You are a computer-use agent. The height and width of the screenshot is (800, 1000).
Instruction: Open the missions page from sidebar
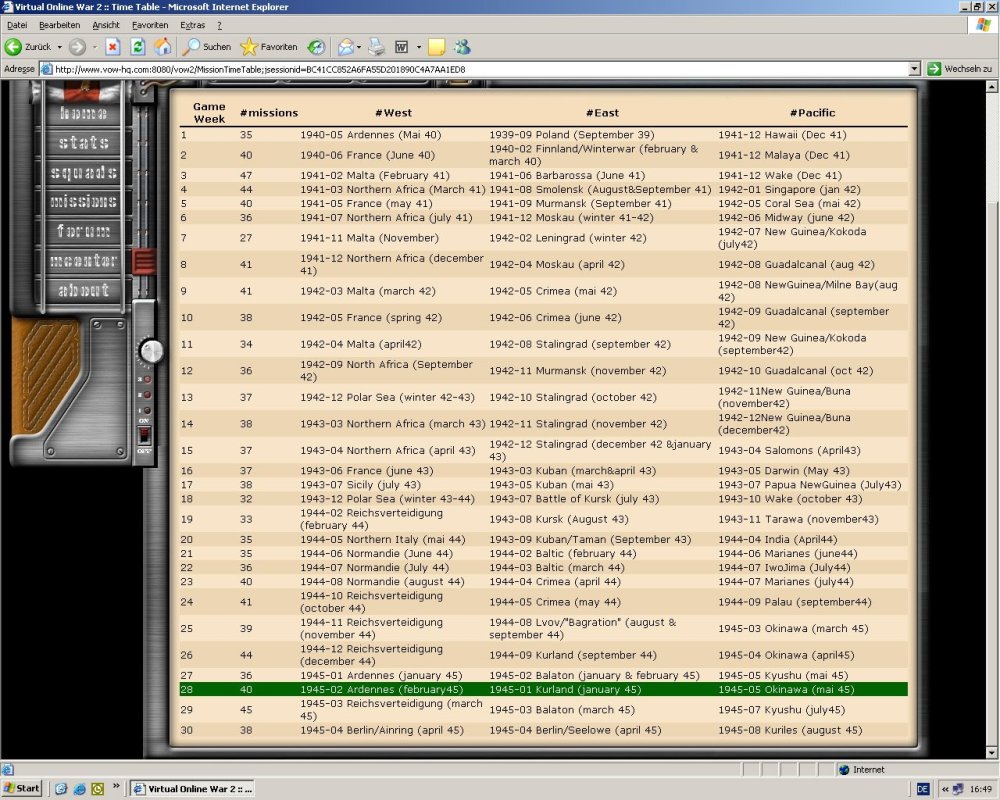[84, 202]
